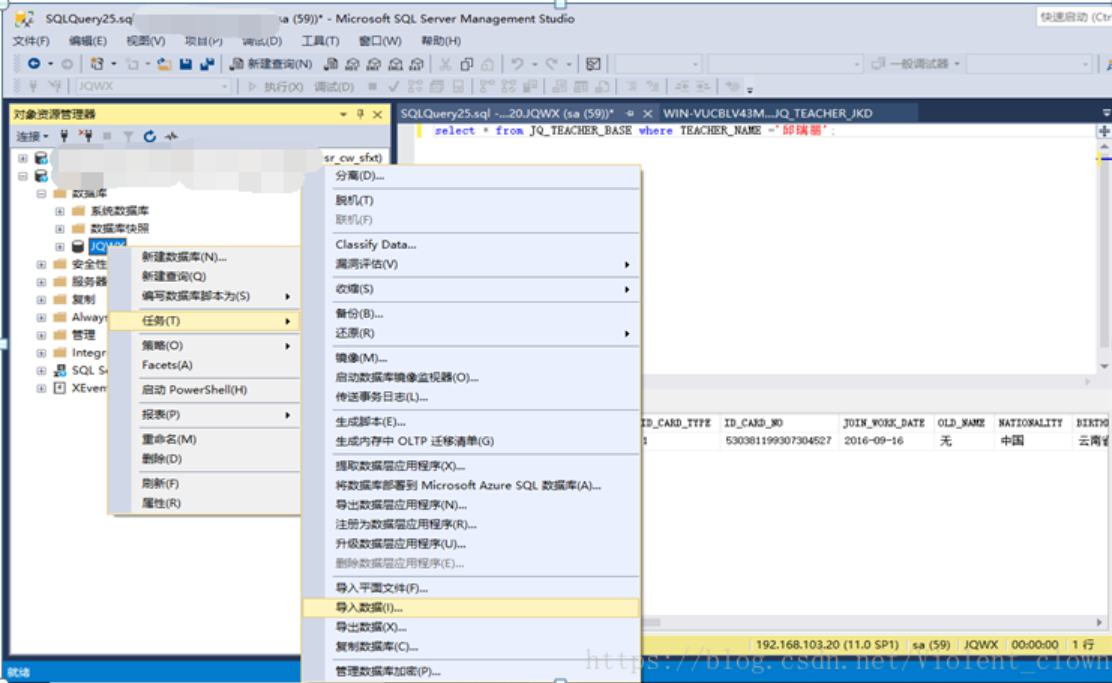Screen dimensions: 1112x683
Task: Click the redo arrow icon
Action: (x=552, y=64)
